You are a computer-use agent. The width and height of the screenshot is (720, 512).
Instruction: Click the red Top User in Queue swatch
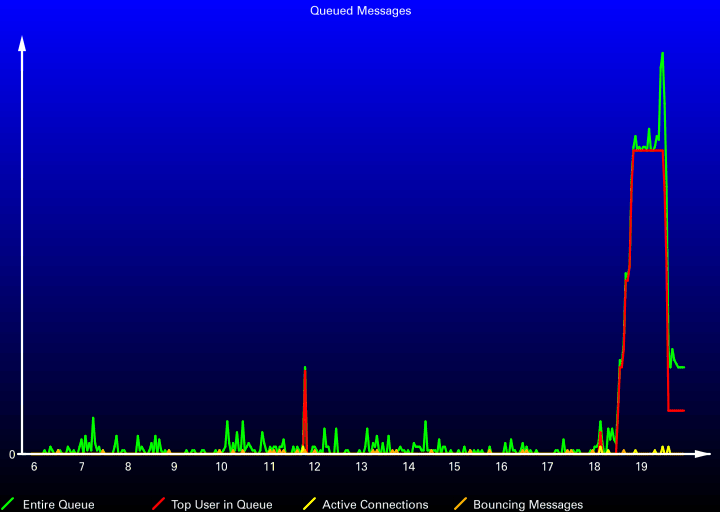point(158,504)
